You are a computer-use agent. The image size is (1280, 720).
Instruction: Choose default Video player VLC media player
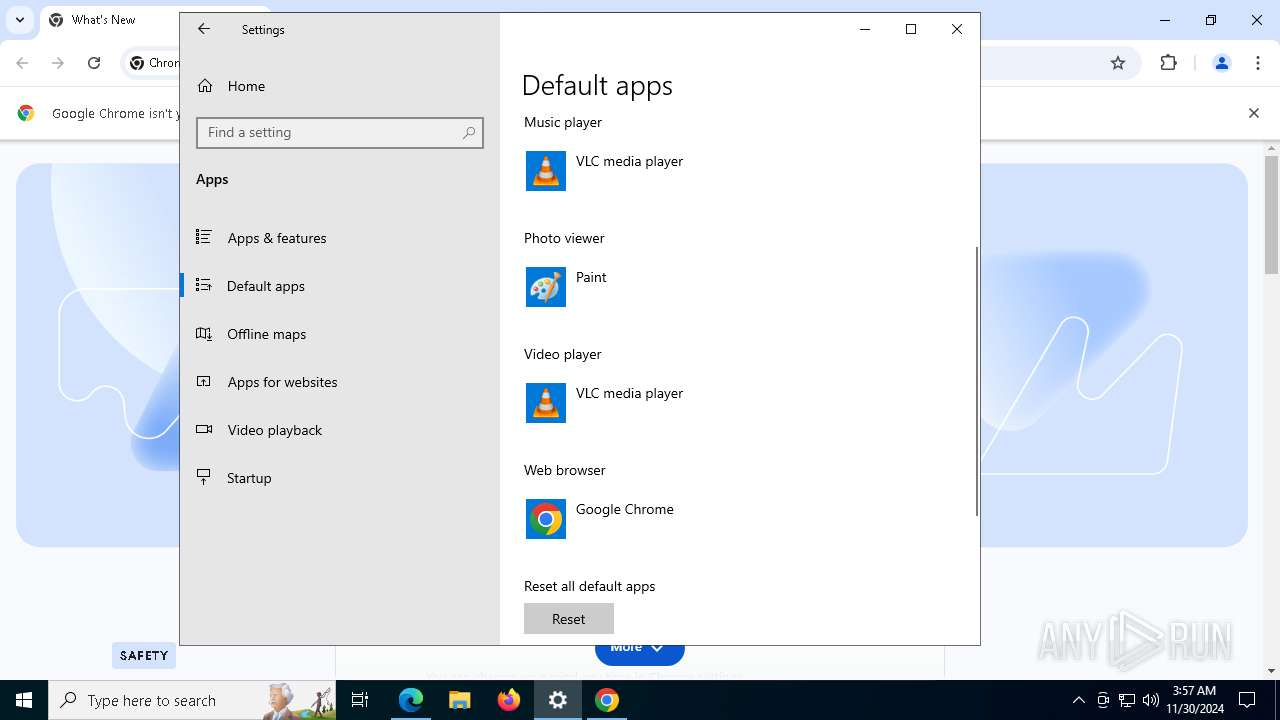coord(629,393)
